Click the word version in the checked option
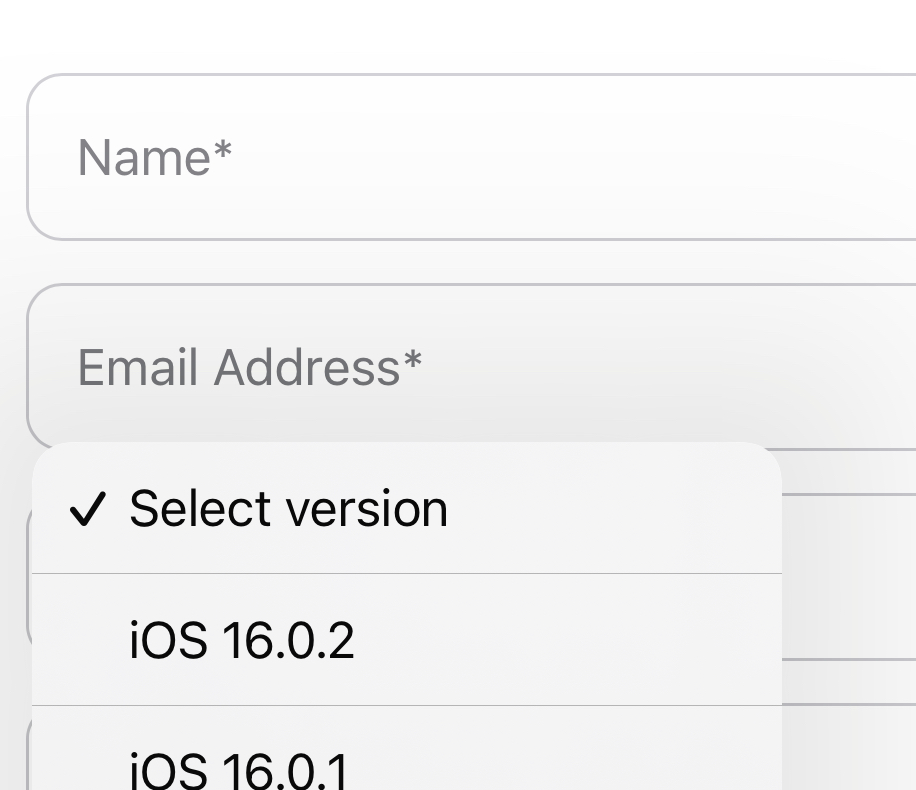Viewport: 916px width, 790px height. pyautogui.click(x=366, y=510)
